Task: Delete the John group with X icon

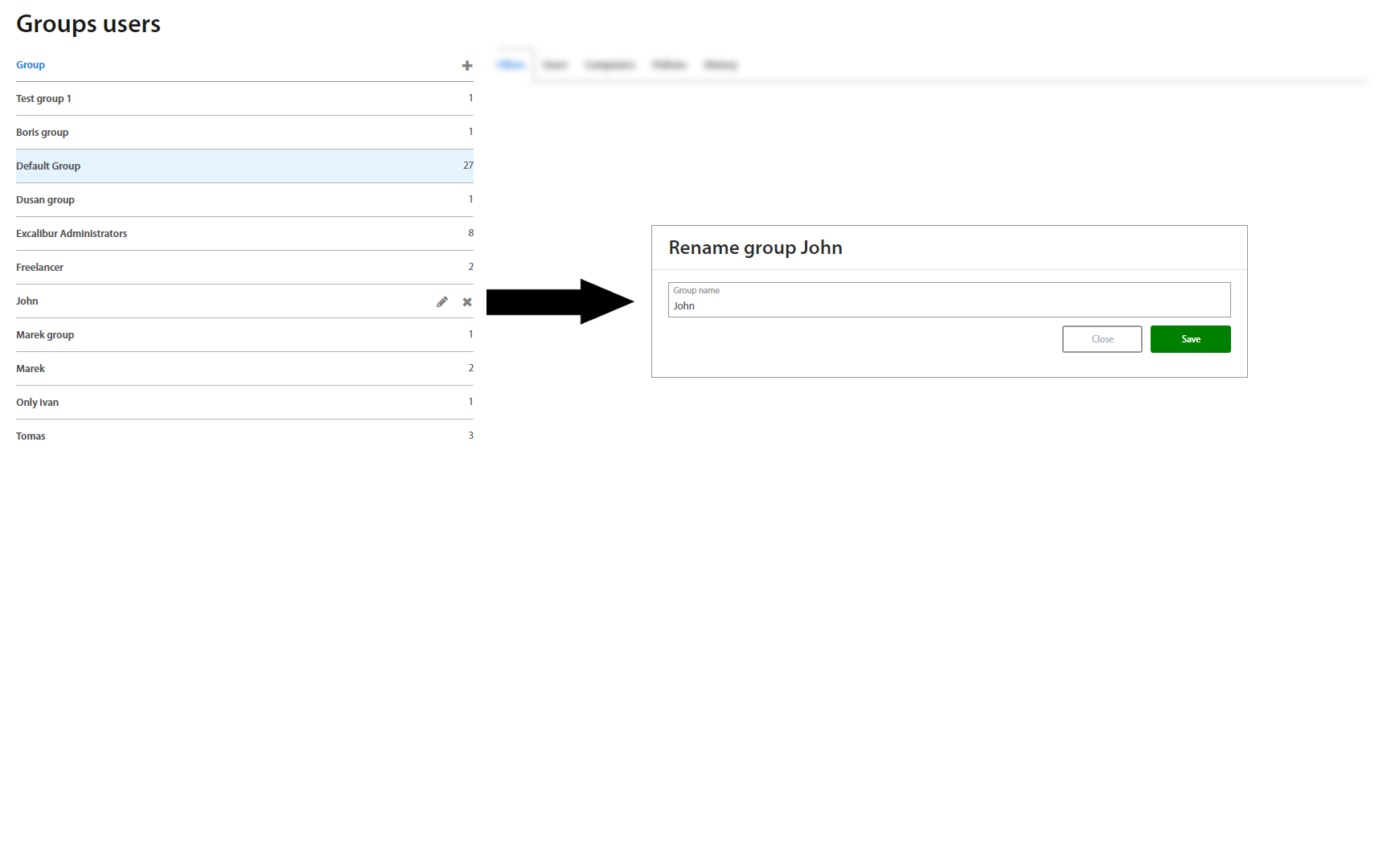Action: (467, 302)
